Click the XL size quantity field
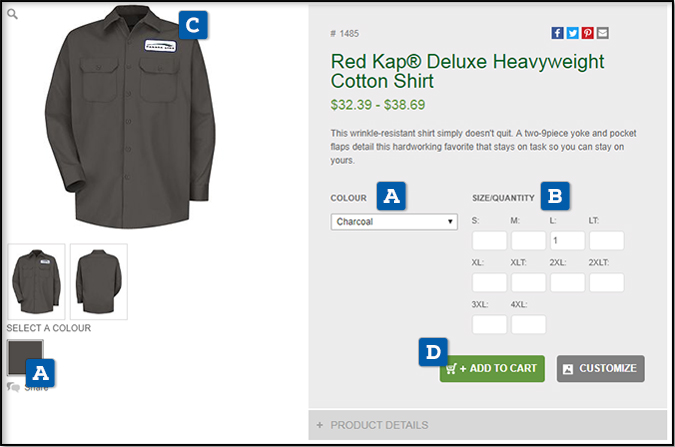The width and height of the screenshot is (675, 447). (x=489, y=283)
